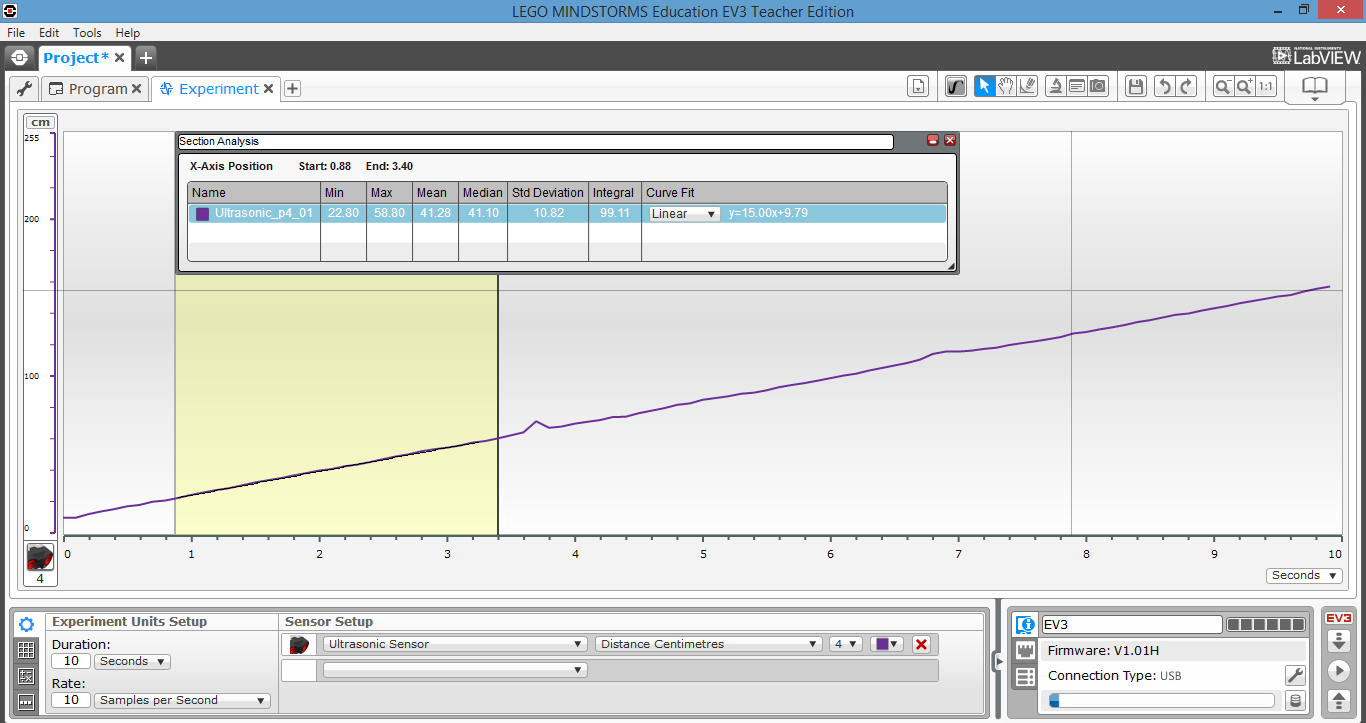Open the Help menu
This screenshot has width=1366, height=723.
click(127, 33)
